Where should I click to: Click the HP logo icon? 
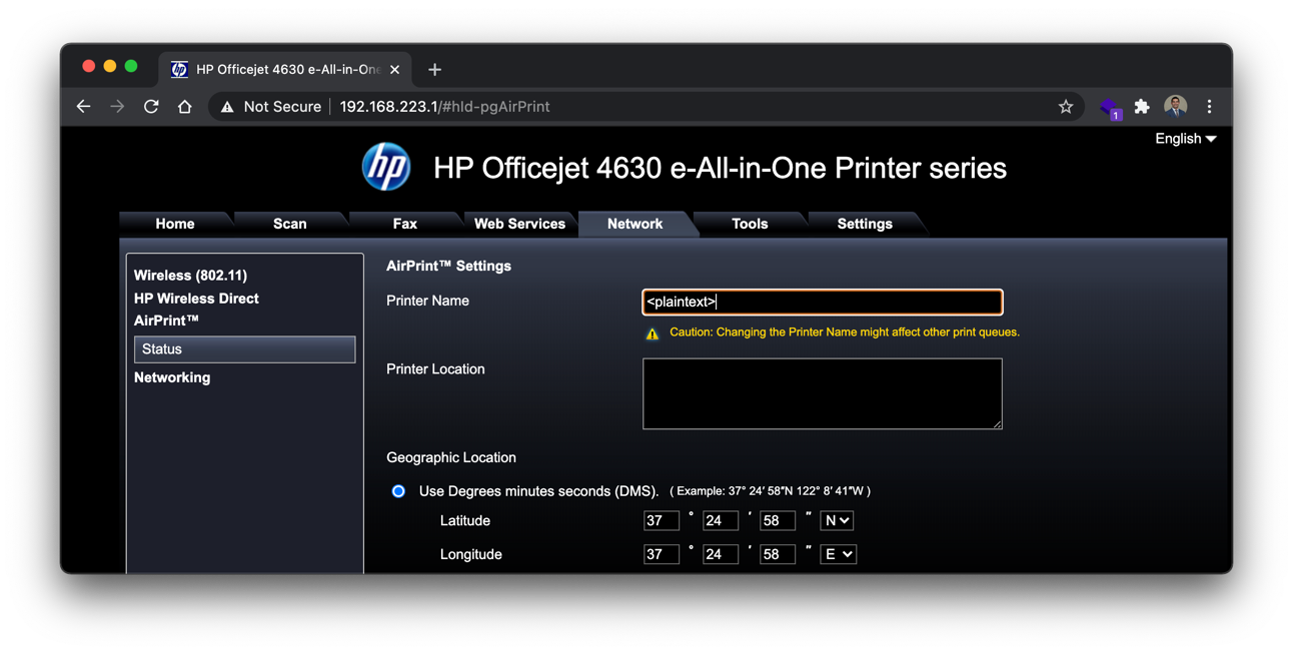pos(386,167)
